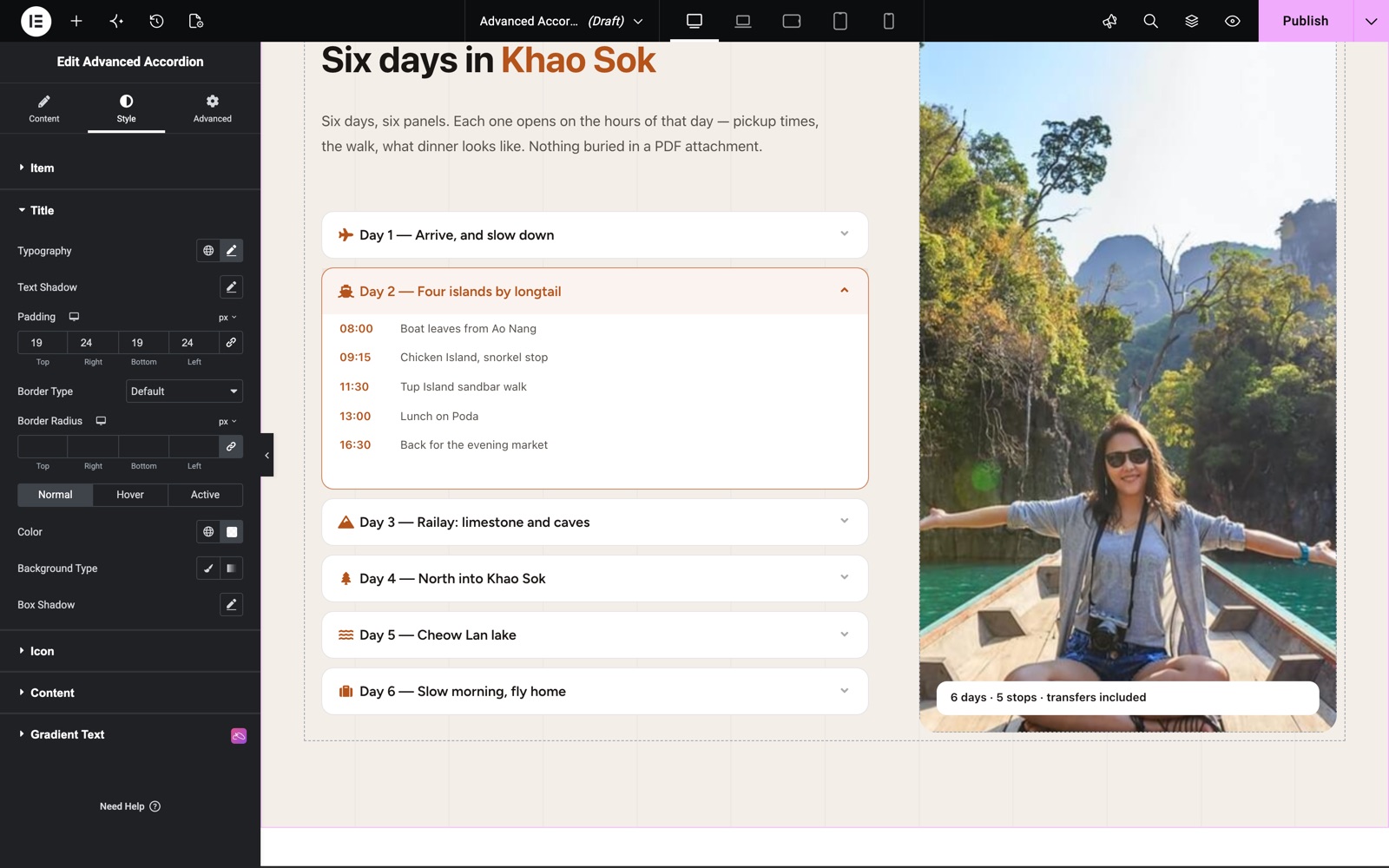Image resolution: width=1389 pixels, height=868 pixels.
Task: Switch to Tablet landscape view
Action: (x=792, y=21)
